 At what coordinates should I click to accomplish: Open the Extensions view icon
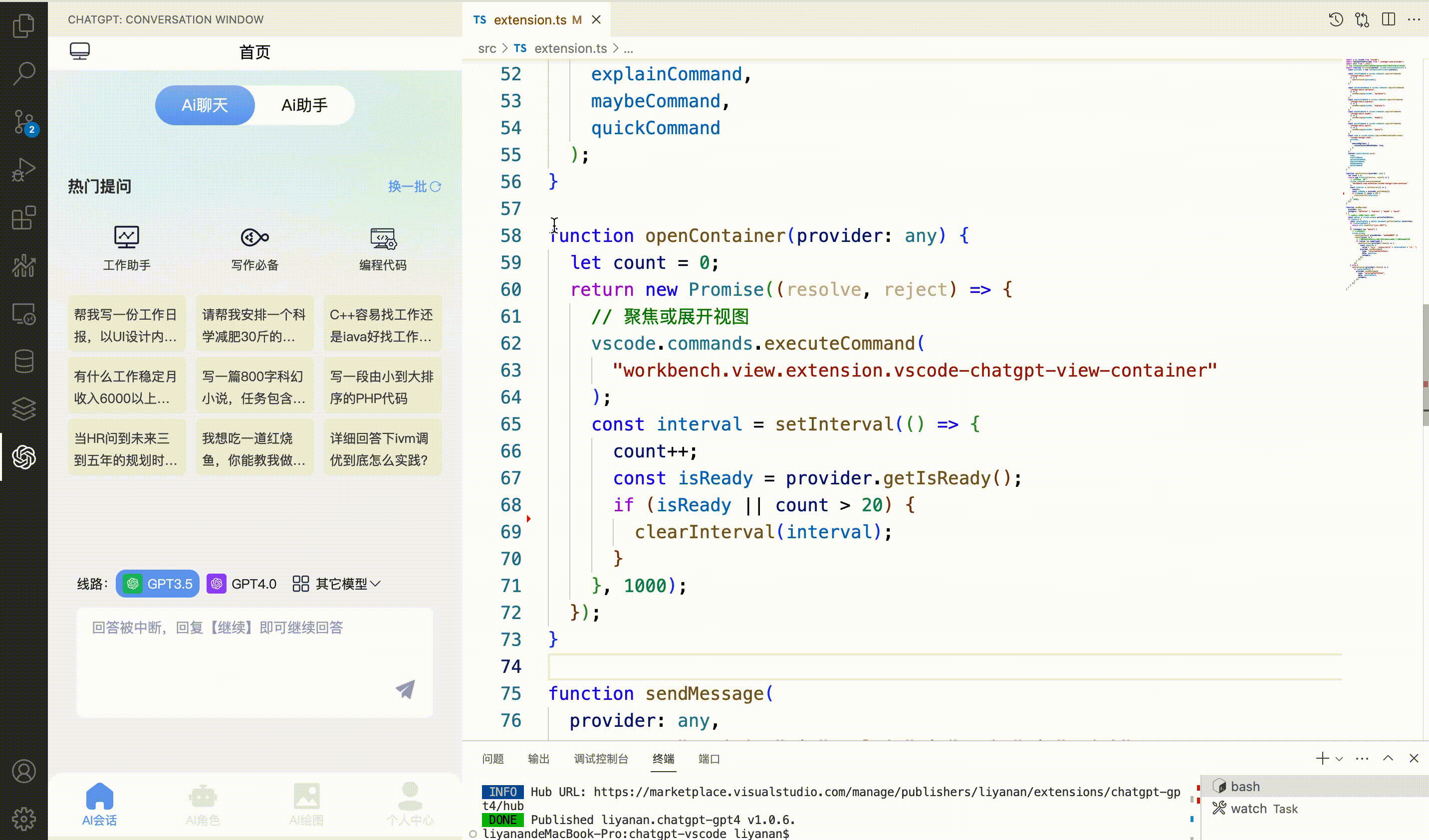click(x=24, y=217)
